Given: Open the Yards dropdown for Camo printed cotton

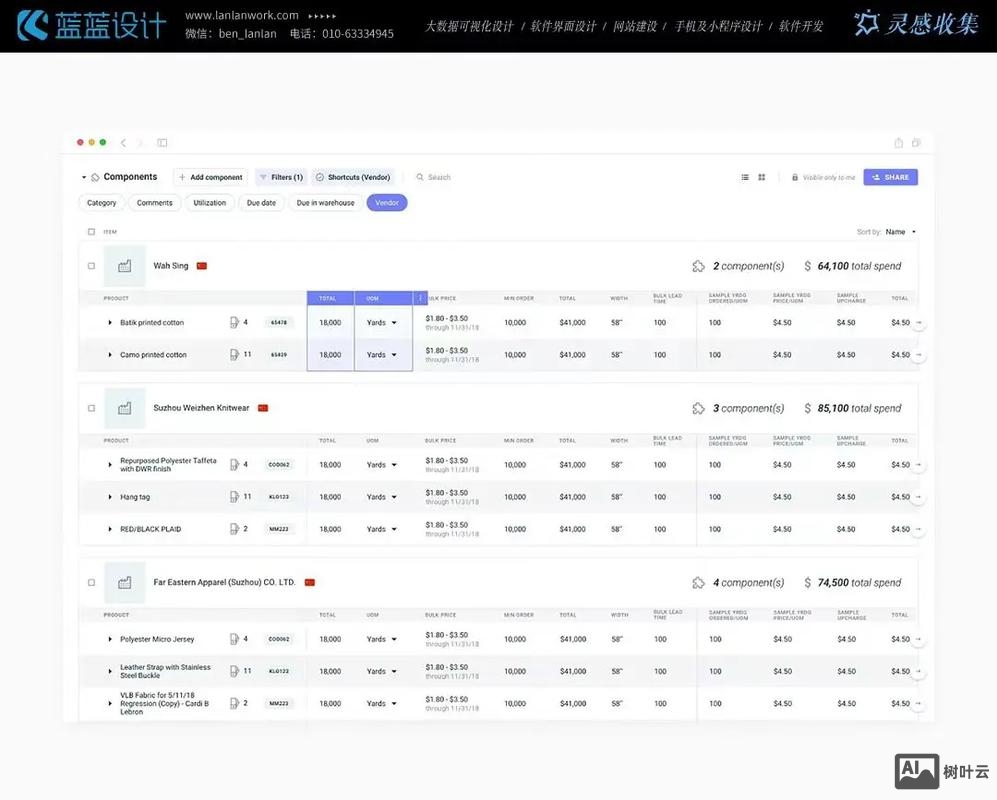Looking at the screenshot, I should pyautogui.click(x=382, y=355).
